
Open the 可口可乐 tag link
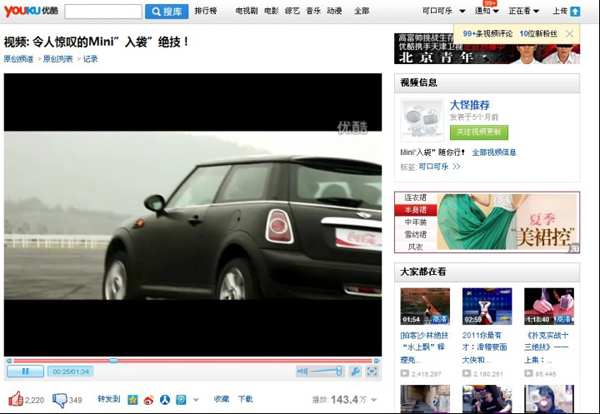434,166
